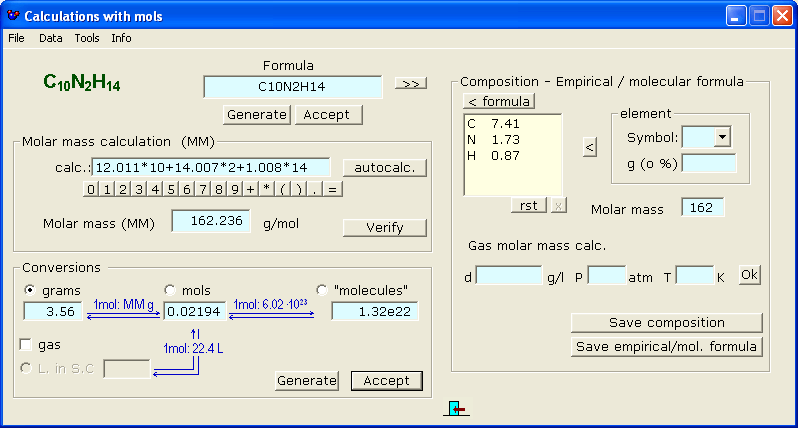The image size is (798, 428).
Task: Select the C 7.41 composition row
Action: [x=512, y=124]
